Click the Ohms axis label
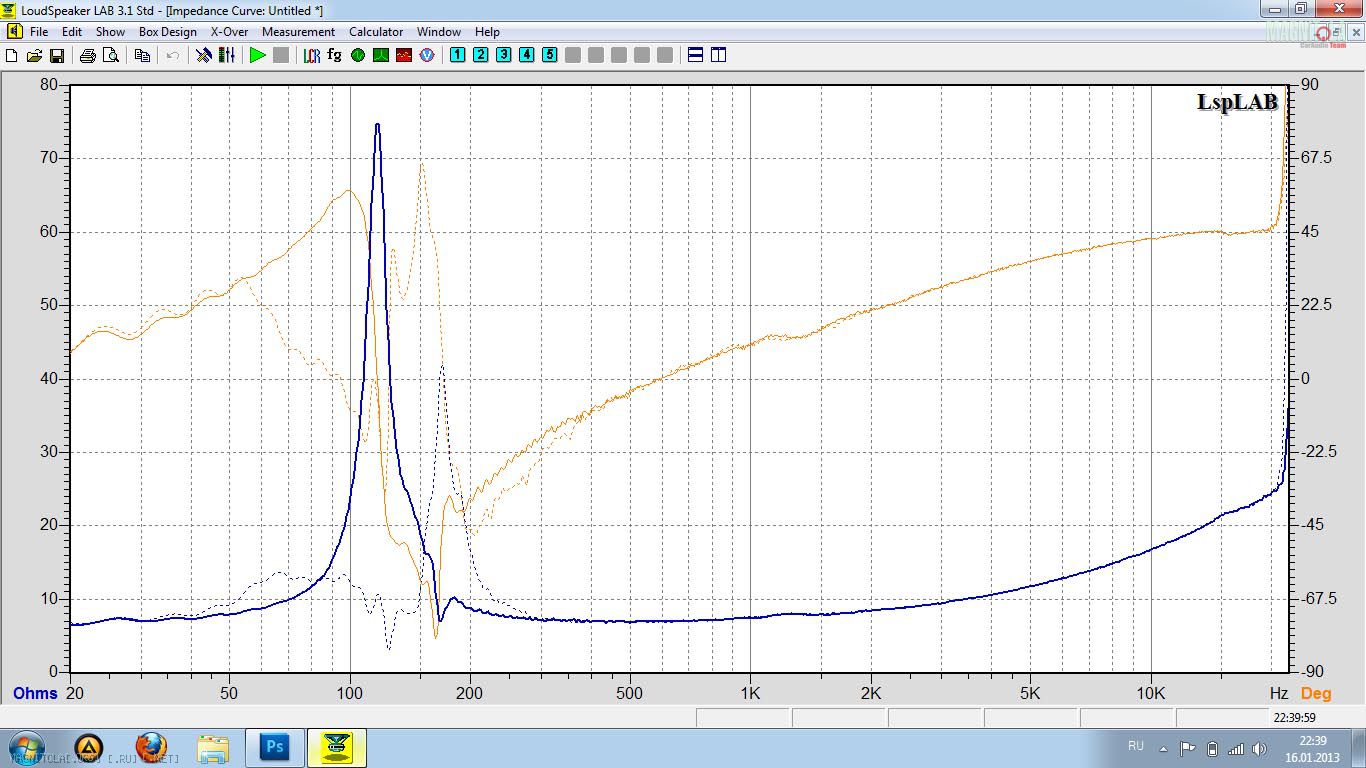The width and height of the screenshot is (1366, 768). click(35, 693)
